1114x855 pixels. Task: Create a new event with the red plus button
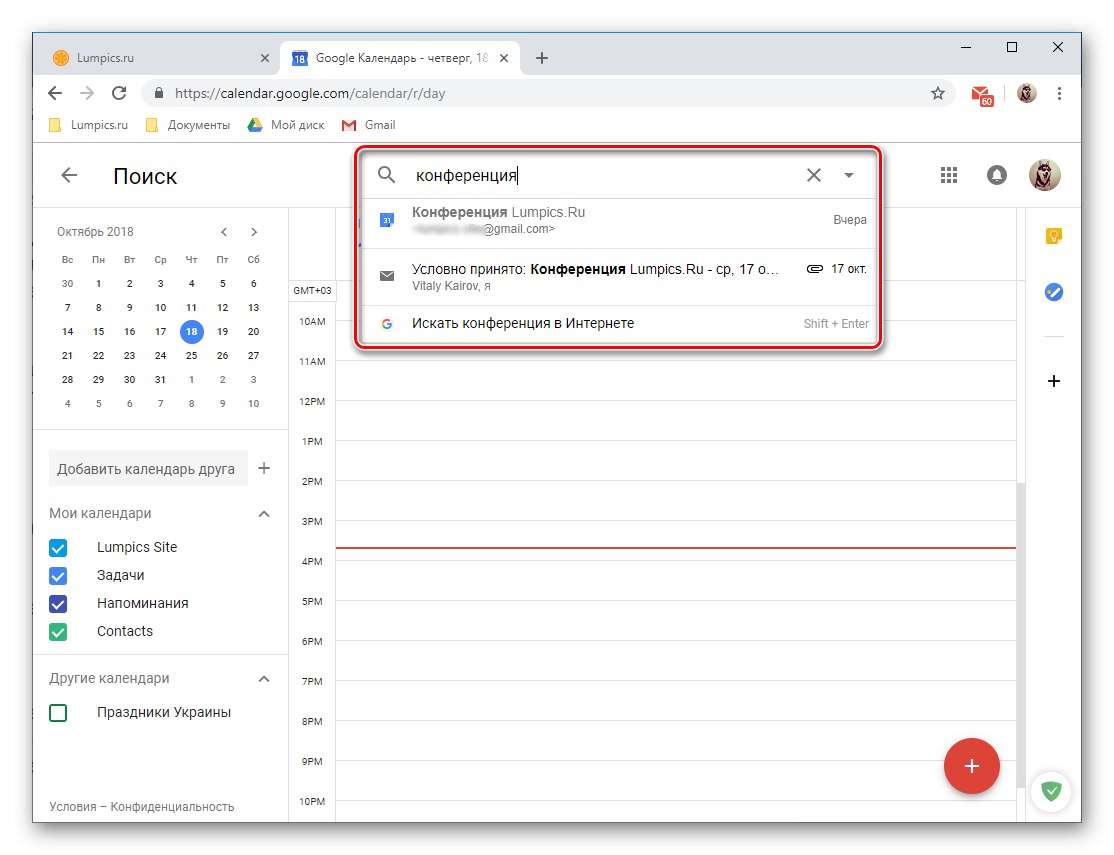click(971, 766)
